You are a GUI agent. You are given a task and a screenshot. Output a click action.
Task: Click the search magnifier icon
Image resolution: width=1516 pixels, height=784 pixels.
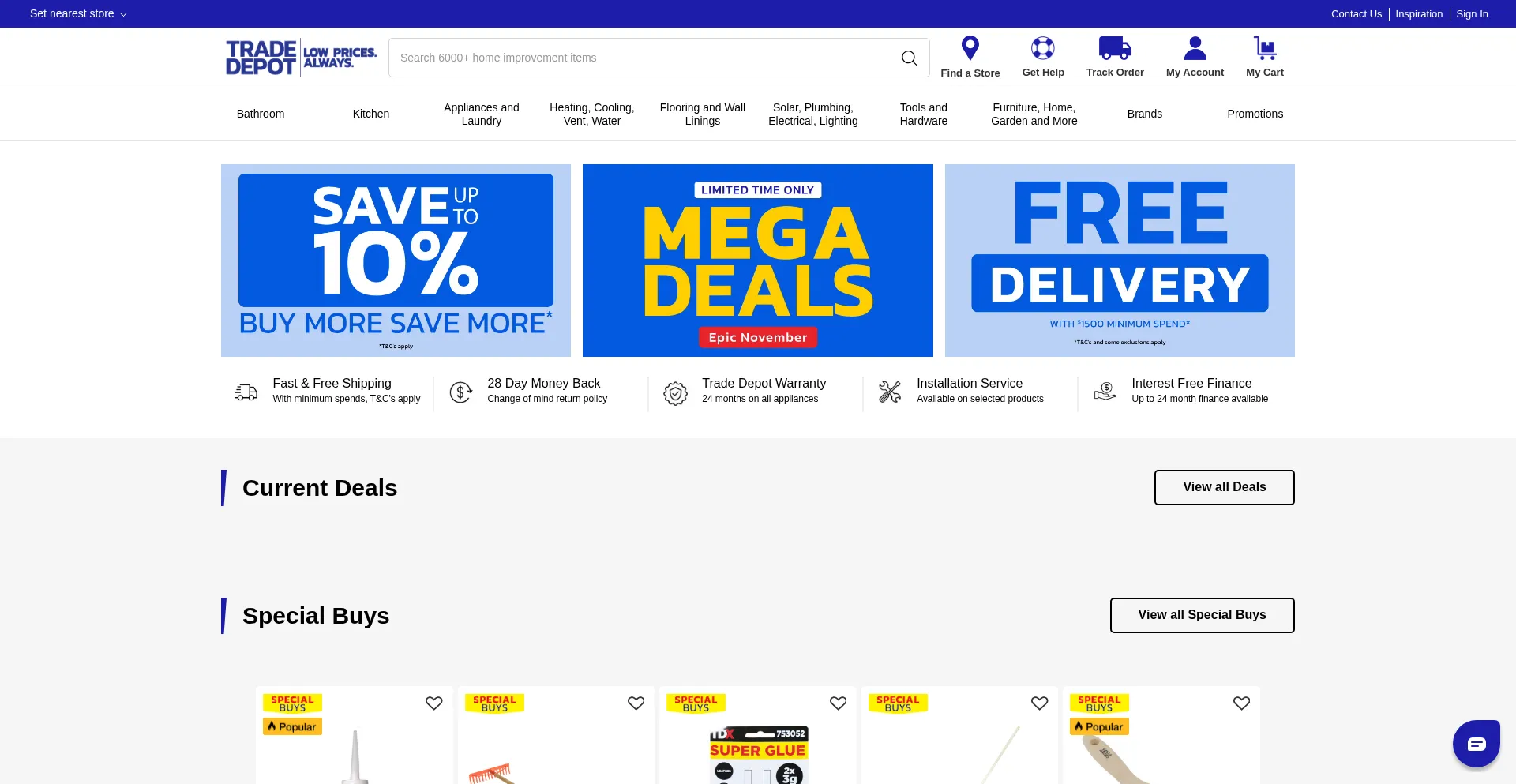tap(910, 58)
